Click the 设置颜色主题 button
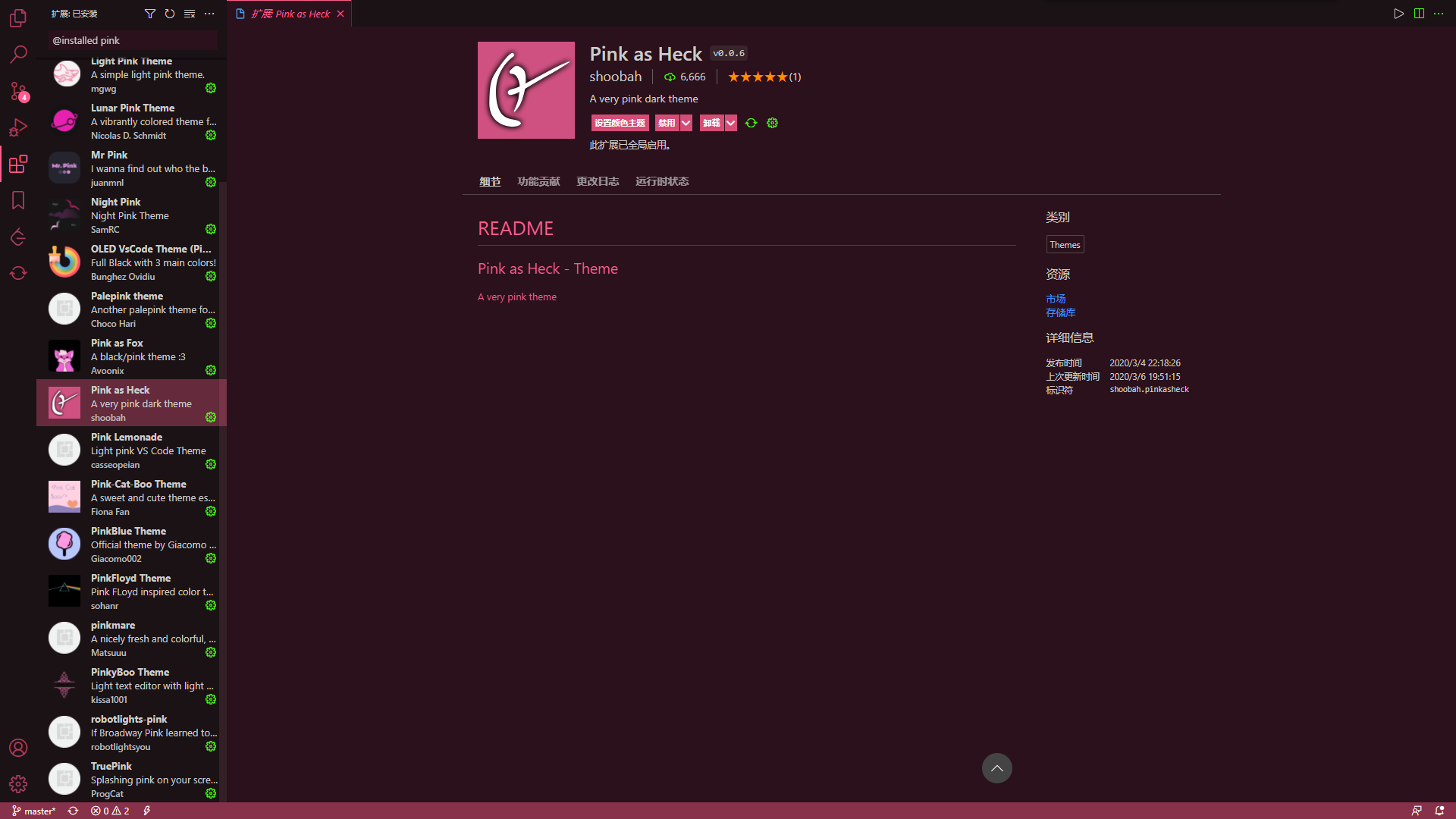1456x819 pixels. (619, 123)
